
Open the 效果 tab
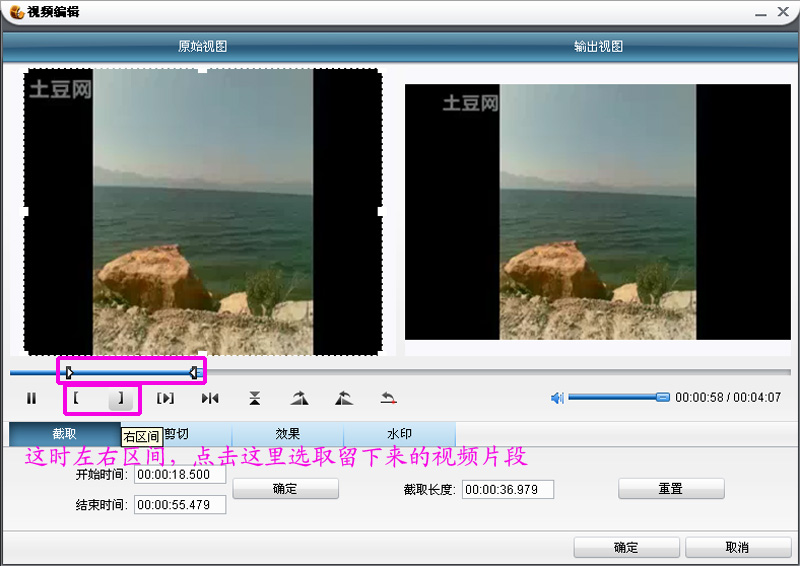coord(288,434)
